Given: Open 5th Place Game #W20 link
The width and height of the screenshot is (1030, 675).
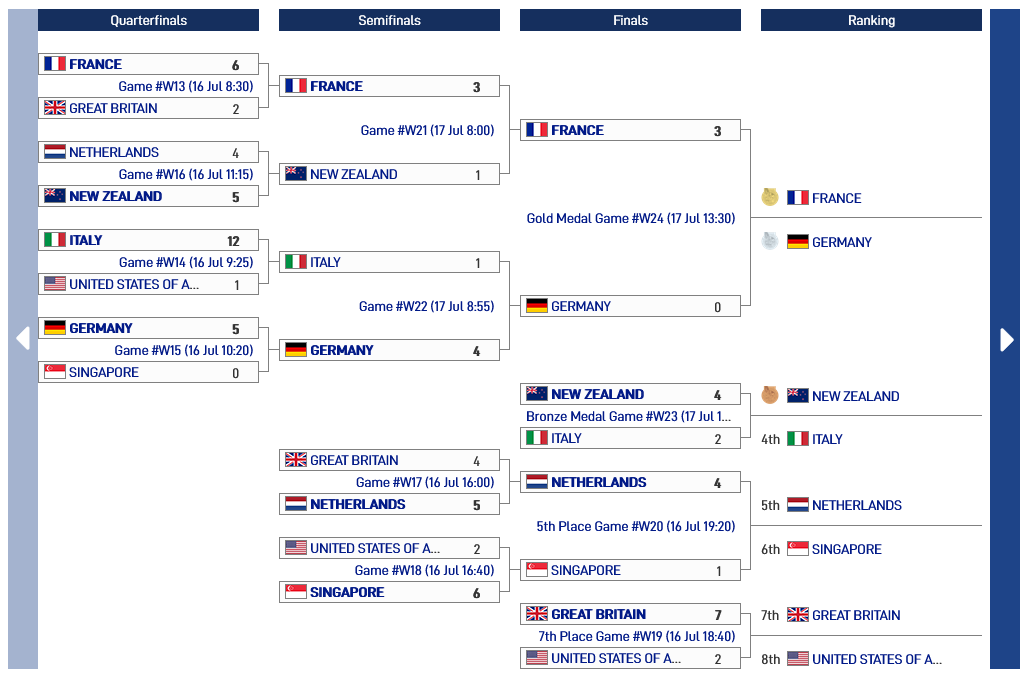Looking at the screenshot, I should (x=635, y=526).
